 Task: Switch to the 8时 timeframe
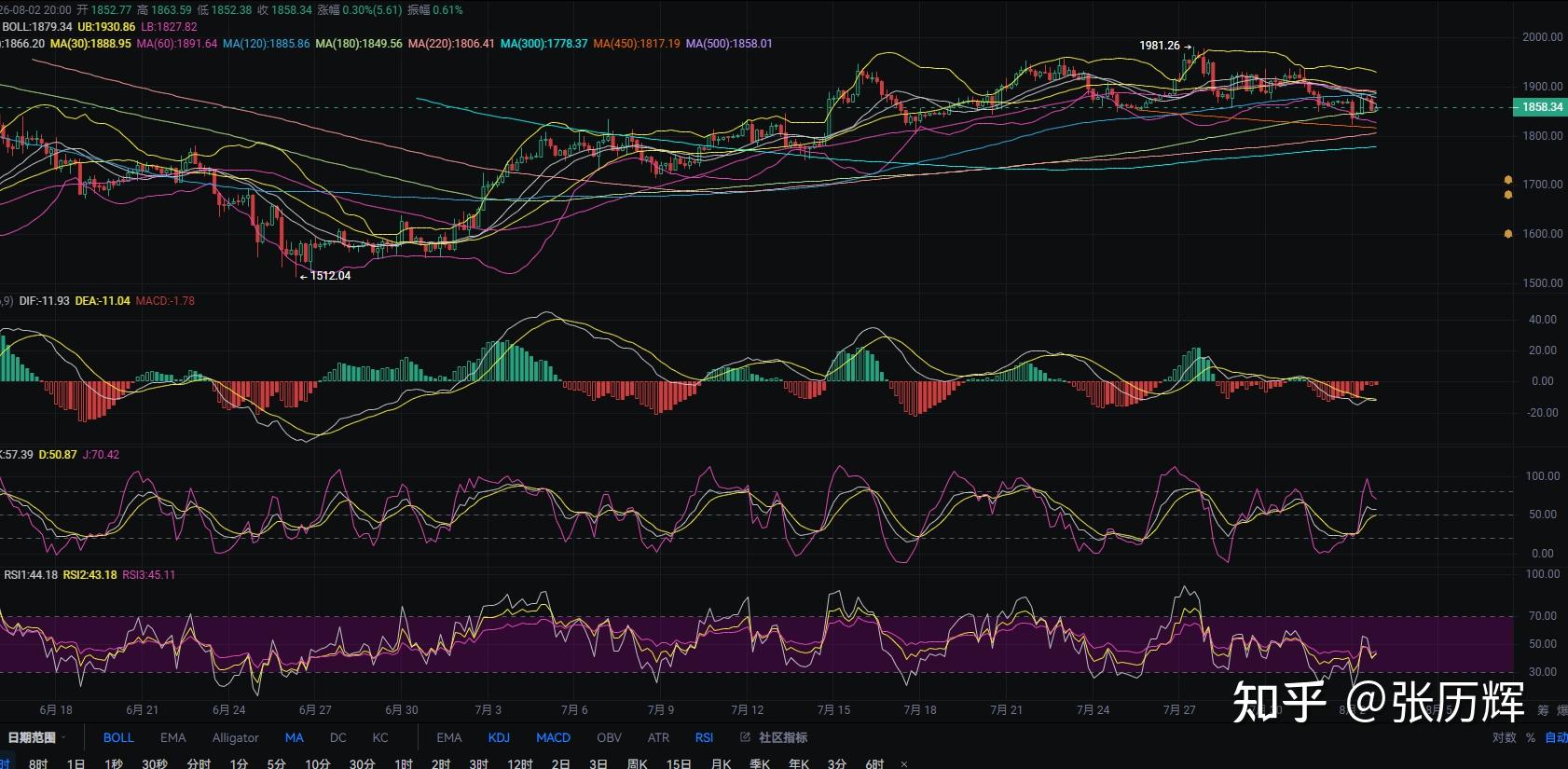[x=38, y=763]
